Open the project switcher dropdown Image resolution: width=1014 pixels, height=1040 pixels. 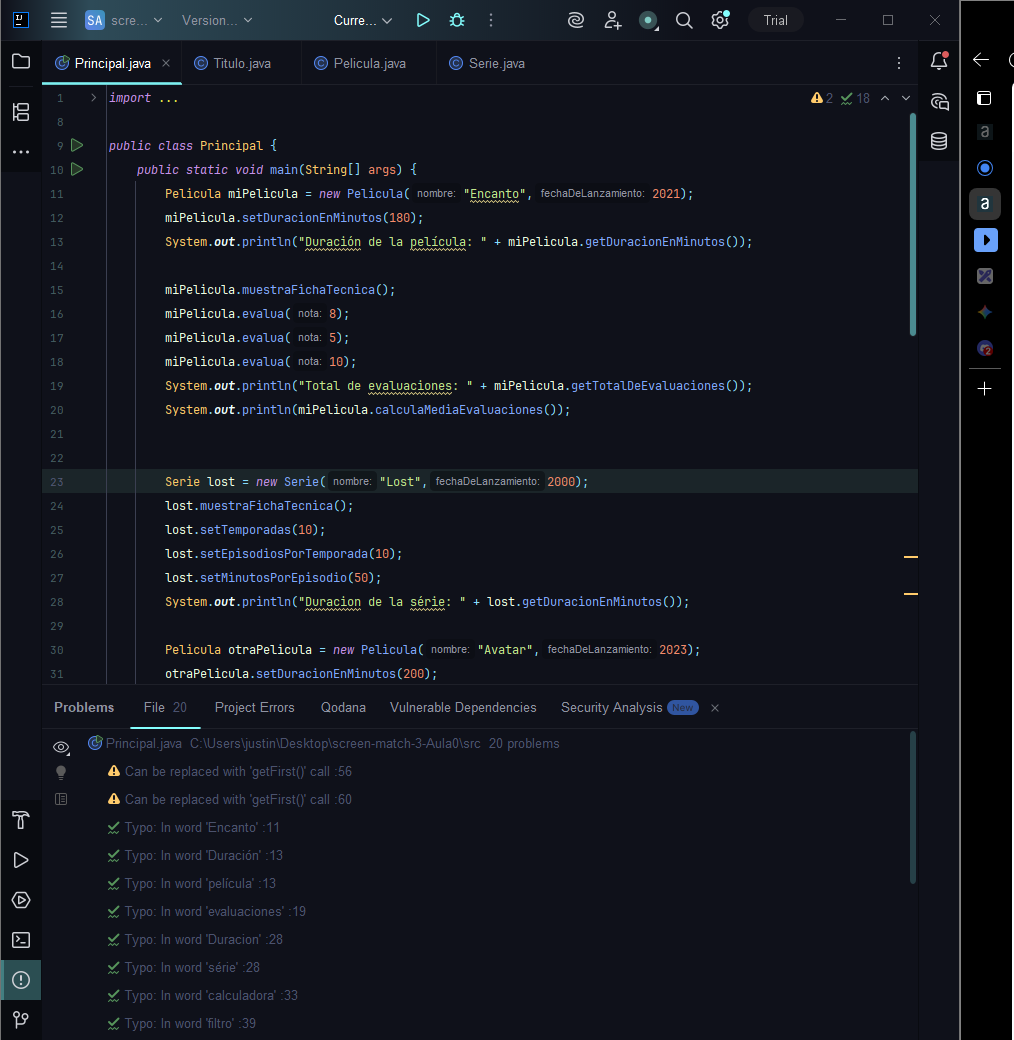(124, 21)
